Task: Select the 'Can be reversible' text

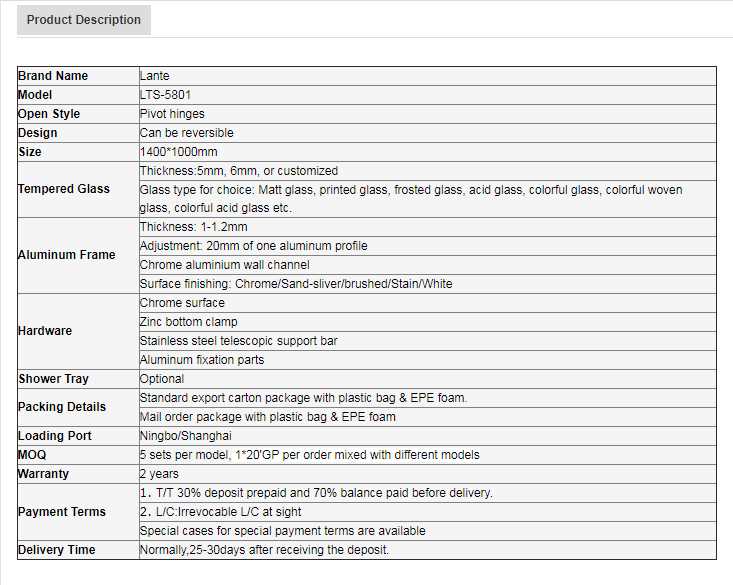Action: coord(187,133)
